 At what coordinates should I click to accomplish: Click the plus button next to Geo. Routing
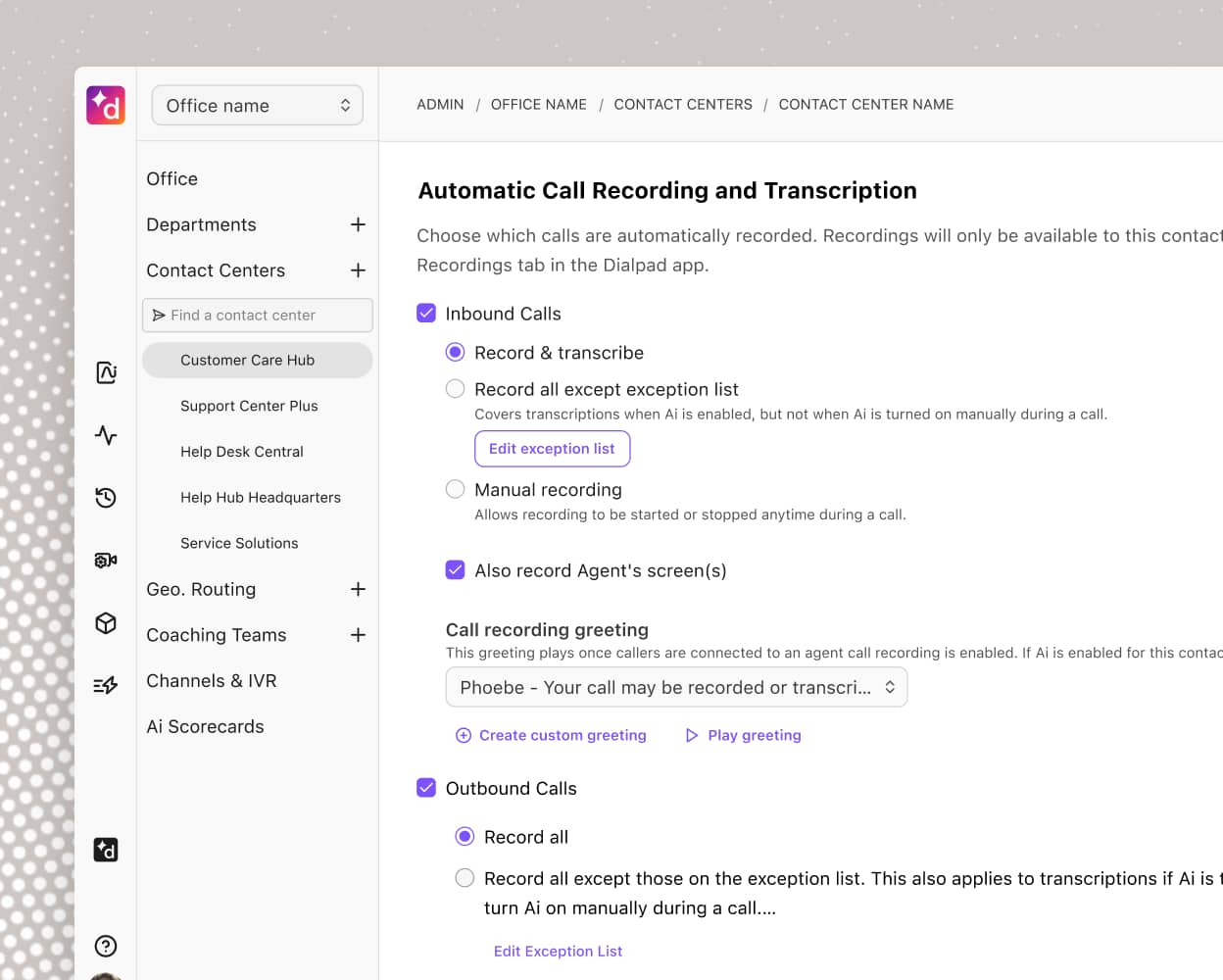click(358, 589)
